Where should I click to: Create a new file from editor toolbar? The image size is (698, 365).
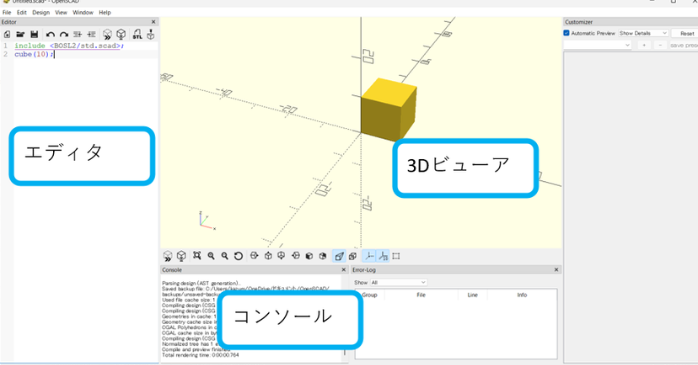(x=7, y=34)
